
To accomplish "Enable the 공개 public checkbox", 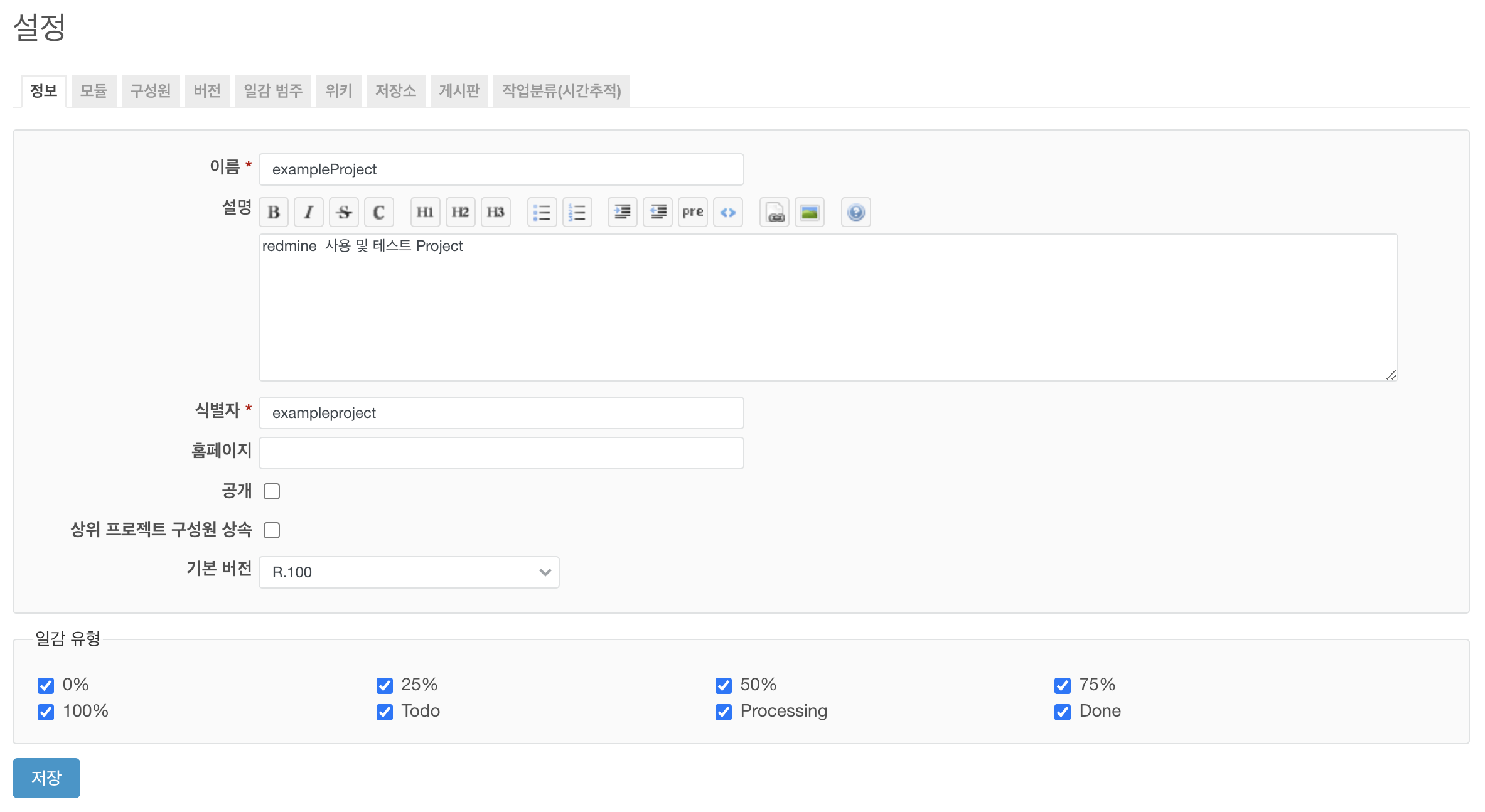I will (x=272, y=491).
